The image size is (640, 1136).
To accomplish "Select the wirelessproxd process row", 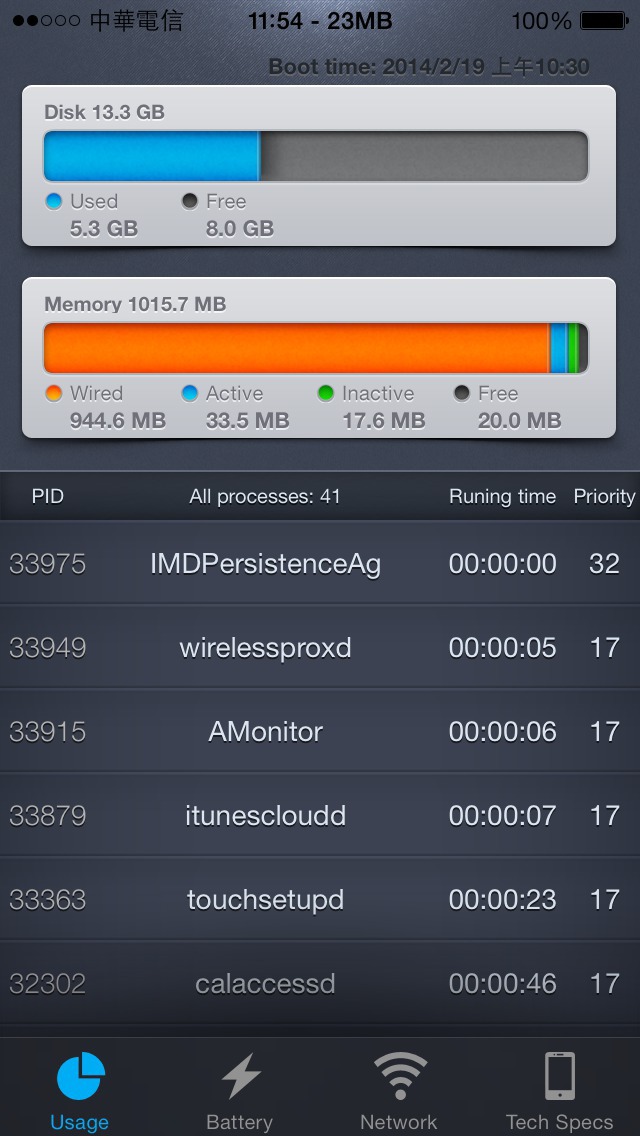I will coord(320,647).
